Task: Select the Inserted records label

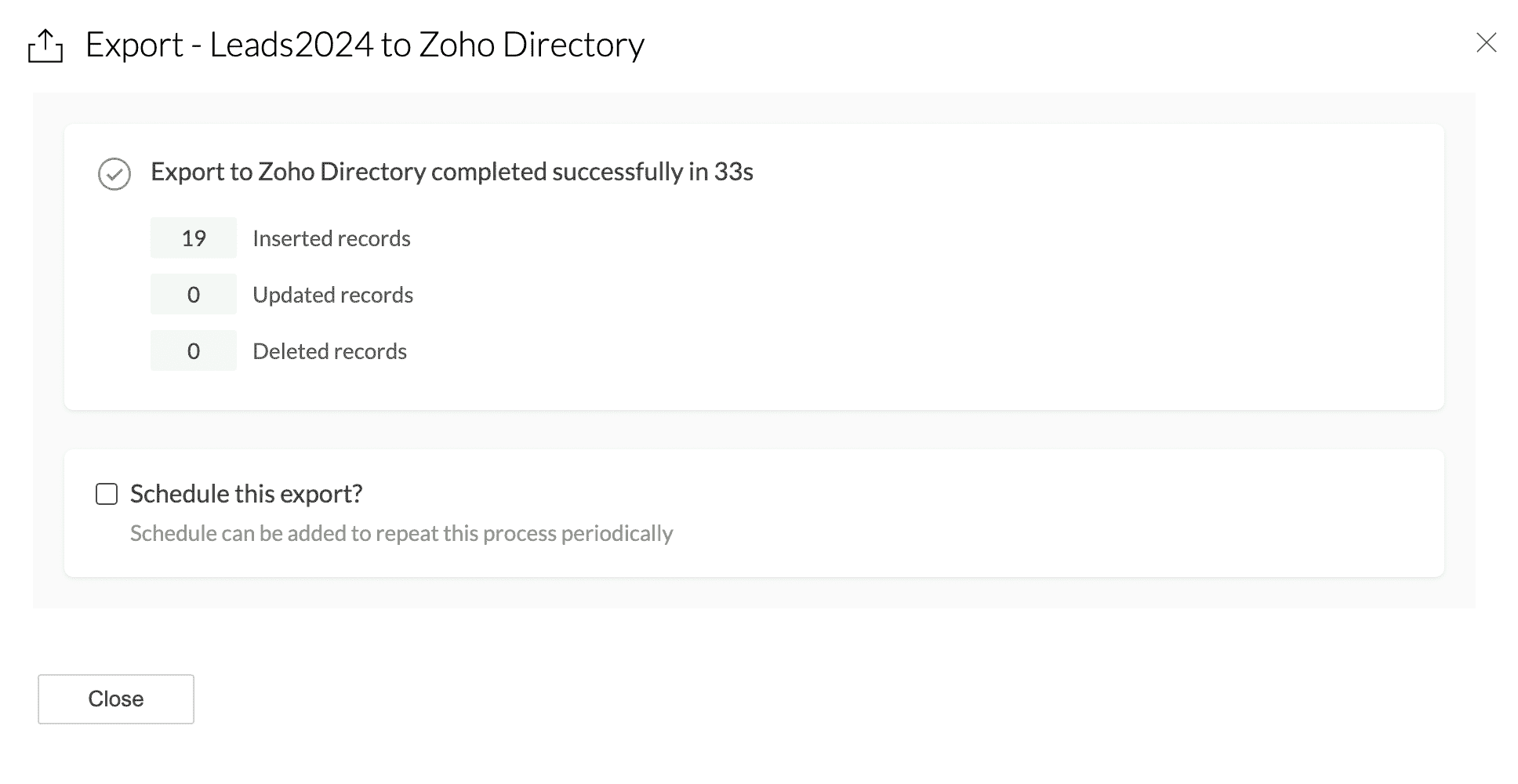Action: click(x=331, y=238)
